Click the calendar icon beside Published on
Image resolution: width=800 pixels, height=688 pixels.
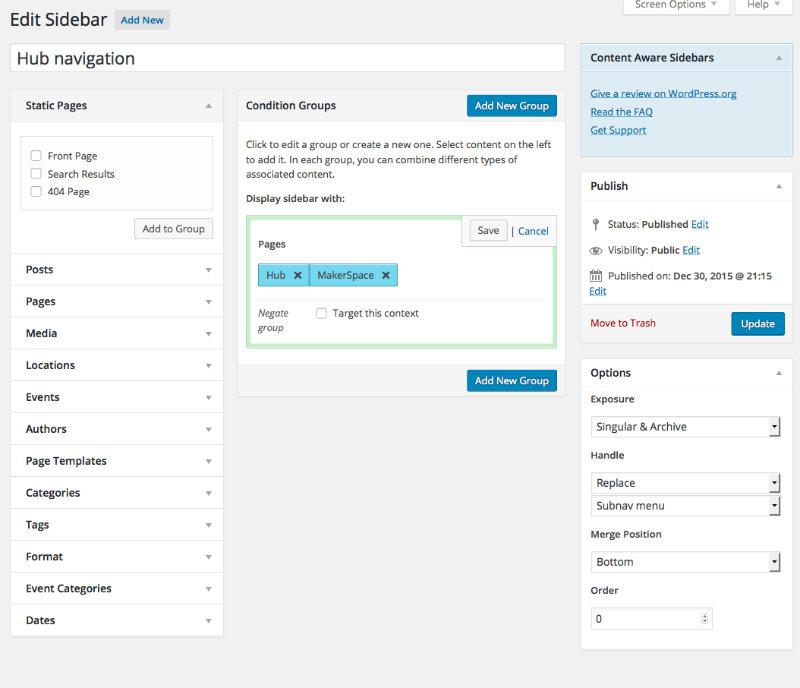[595, 276]
